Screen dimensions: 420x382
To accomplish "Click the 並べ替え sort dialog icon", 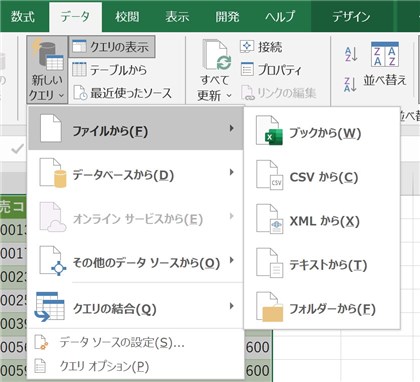I will point(385,54).
